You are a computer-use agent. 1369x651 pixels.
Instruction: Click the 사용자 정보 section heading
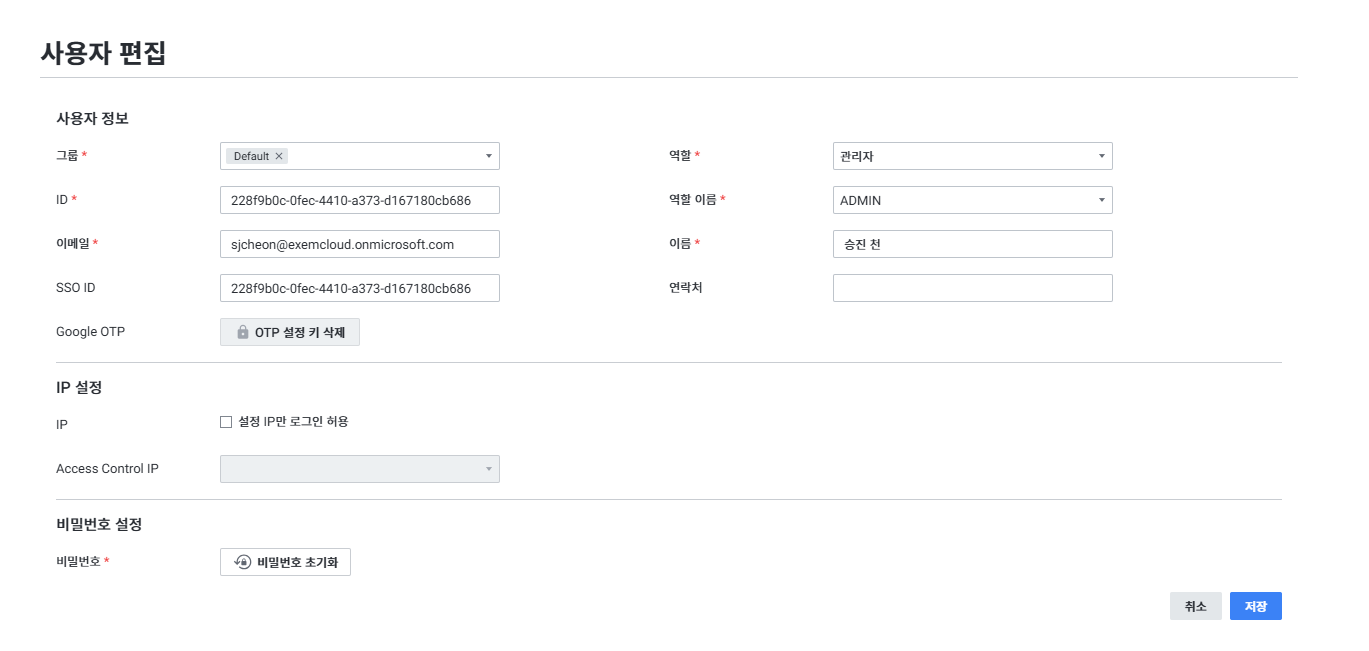click(x=92, y=118)
